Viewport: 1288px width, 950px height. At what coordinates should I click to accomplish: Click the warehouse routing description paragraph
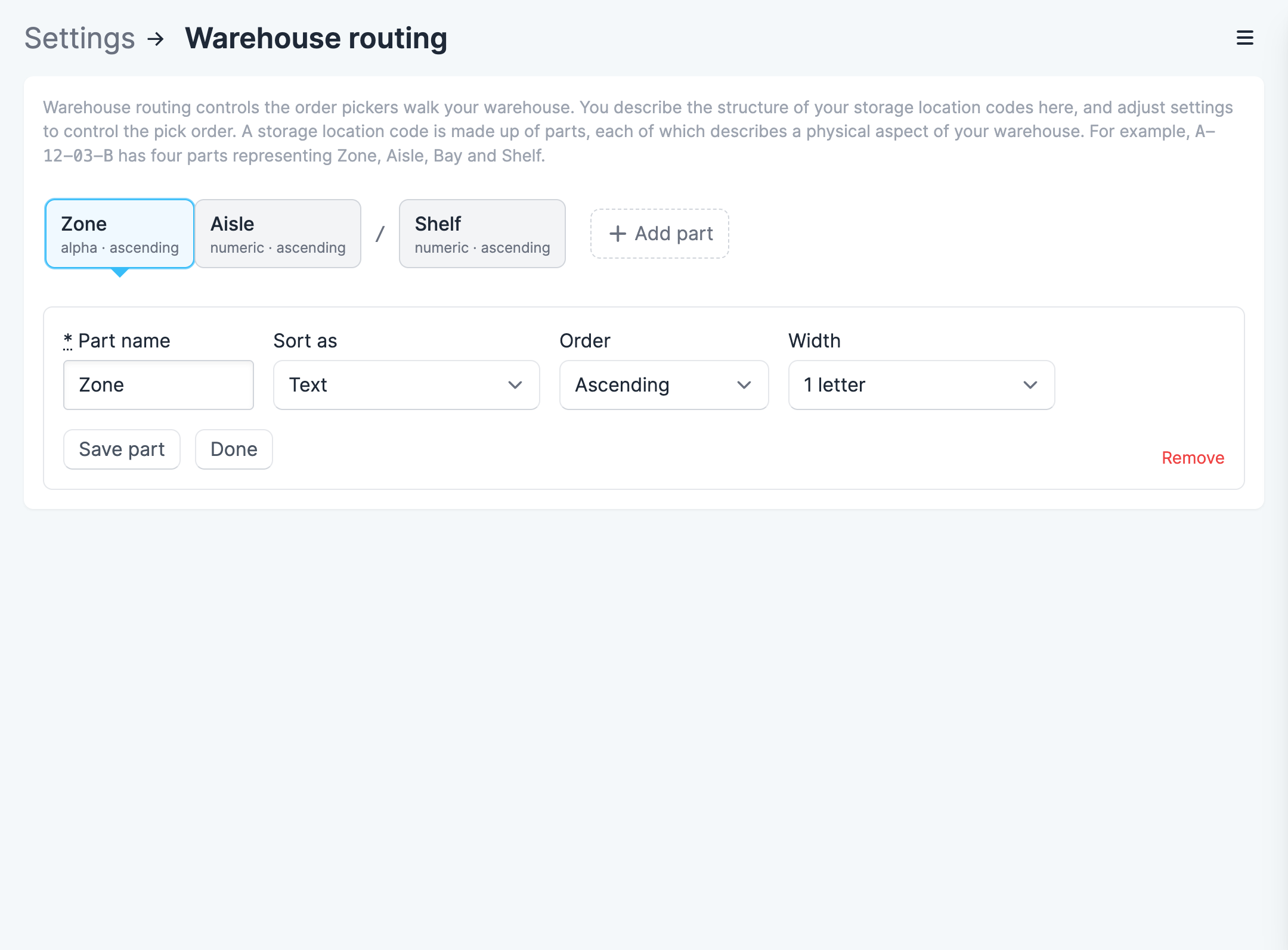(638, 131)
